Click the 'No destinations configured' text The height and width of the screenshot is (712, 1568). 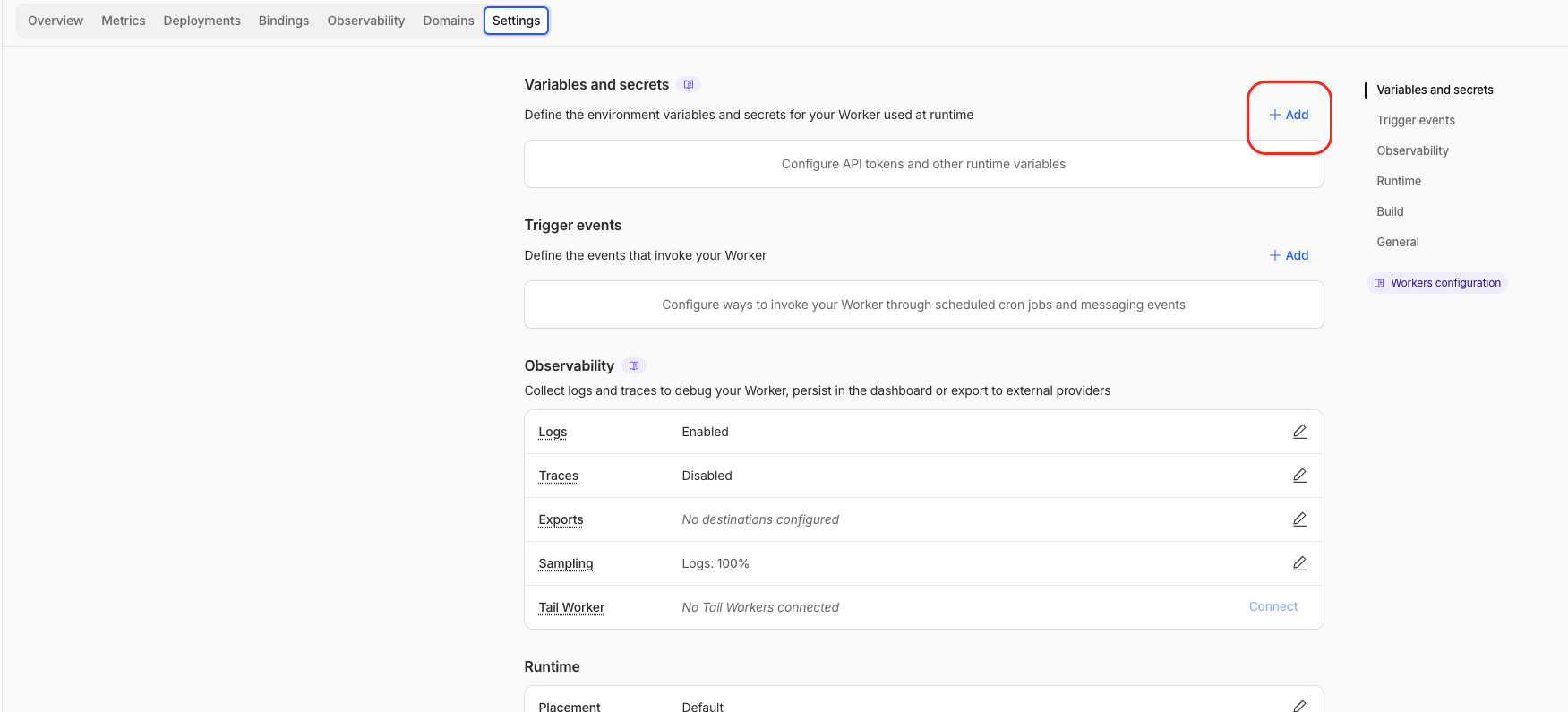(x=760, y=519)
